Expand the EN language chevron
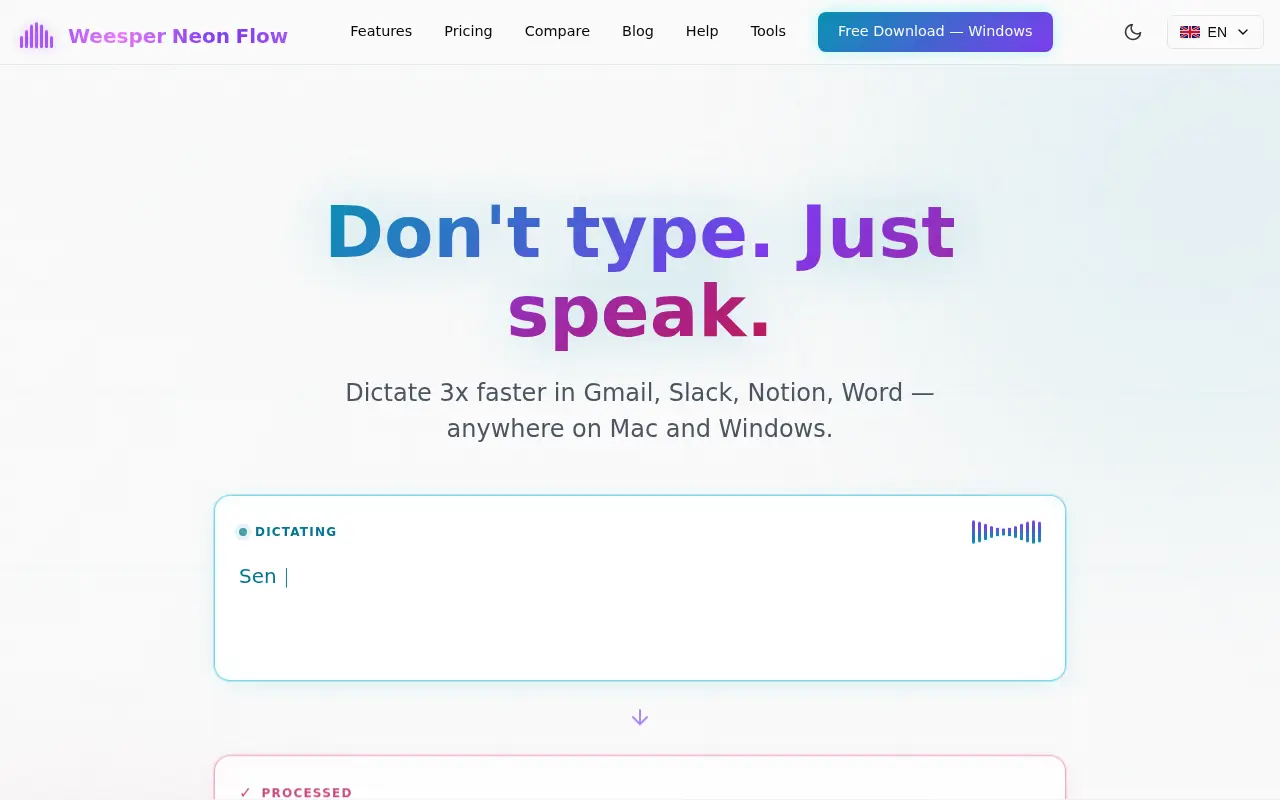 [x=1243, y=32]
